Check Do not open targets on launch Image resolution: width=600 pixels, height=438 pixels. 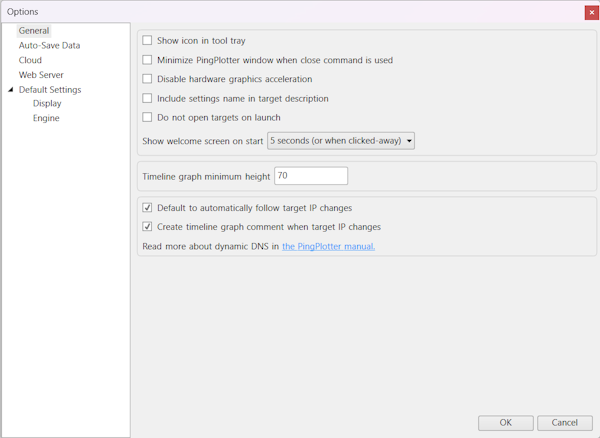click(x=148, y=118)
